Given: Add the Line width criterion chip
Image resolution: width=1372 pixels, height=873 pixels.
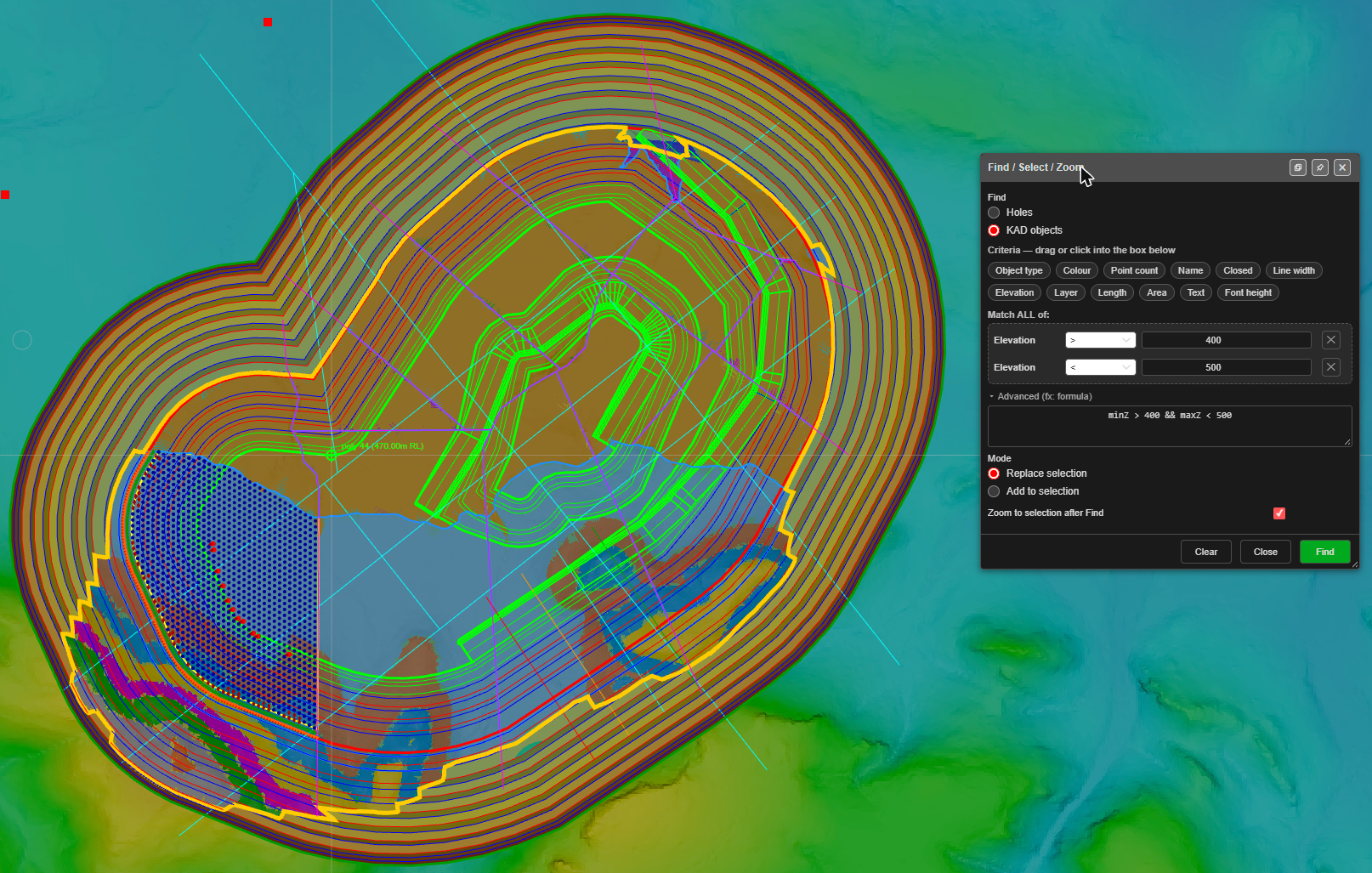Looking at the screenshot, I should [1294, 270].
